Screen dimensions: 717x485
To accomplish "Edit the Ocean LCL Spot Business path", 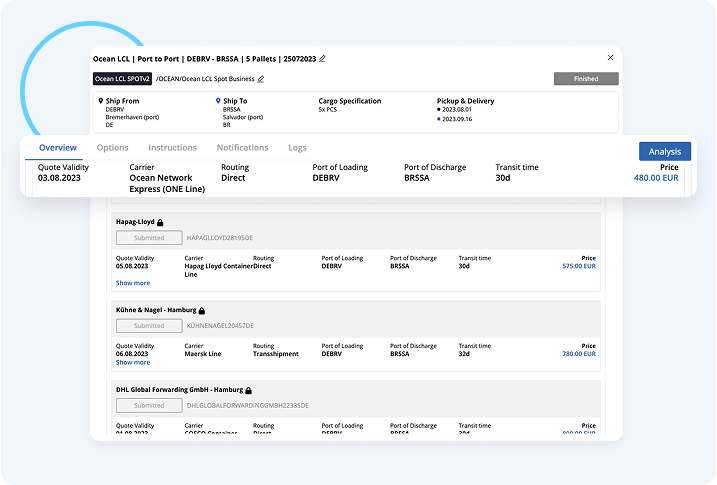I will click(x=261, y=78).
